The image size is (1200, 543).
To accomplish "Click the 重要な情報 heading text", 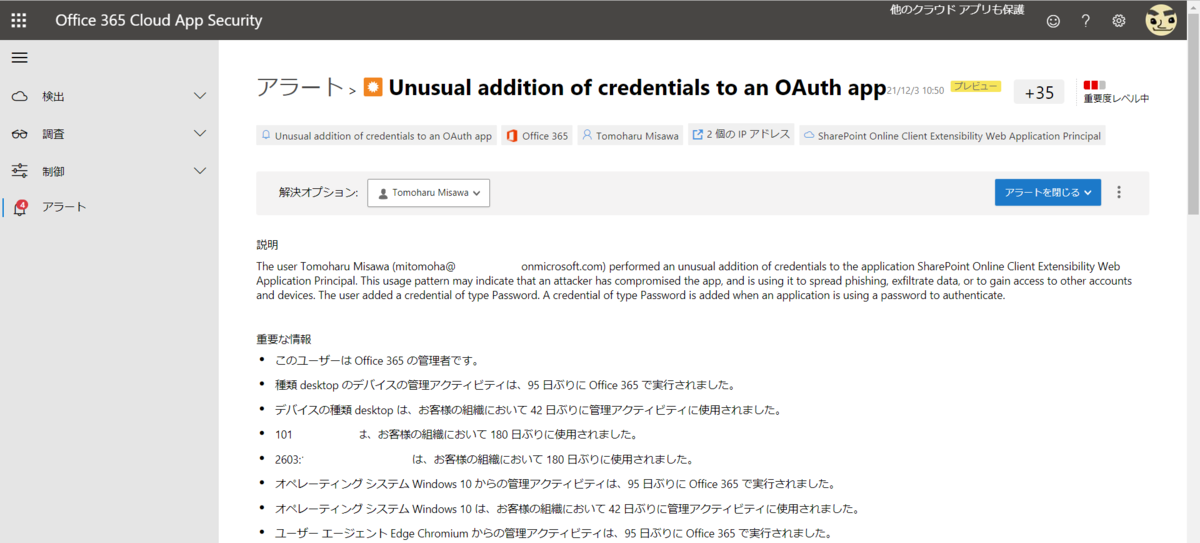I will point(284,339).
